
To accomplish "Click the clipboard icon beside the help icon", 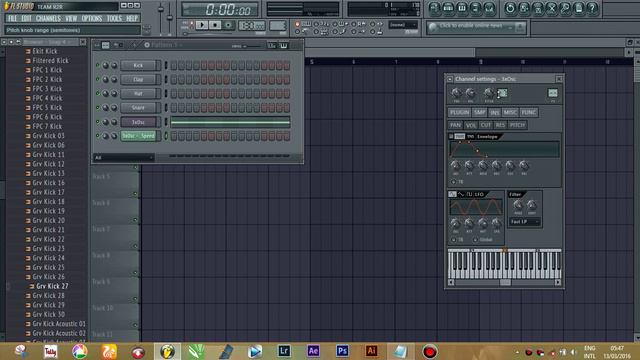I will point(579,8).
